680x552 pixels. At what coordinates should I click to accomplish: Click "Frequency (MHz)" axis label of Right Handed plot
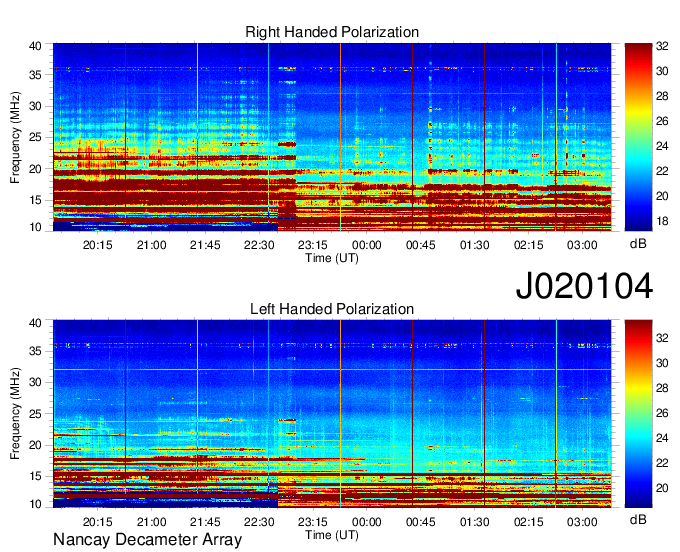15,137
